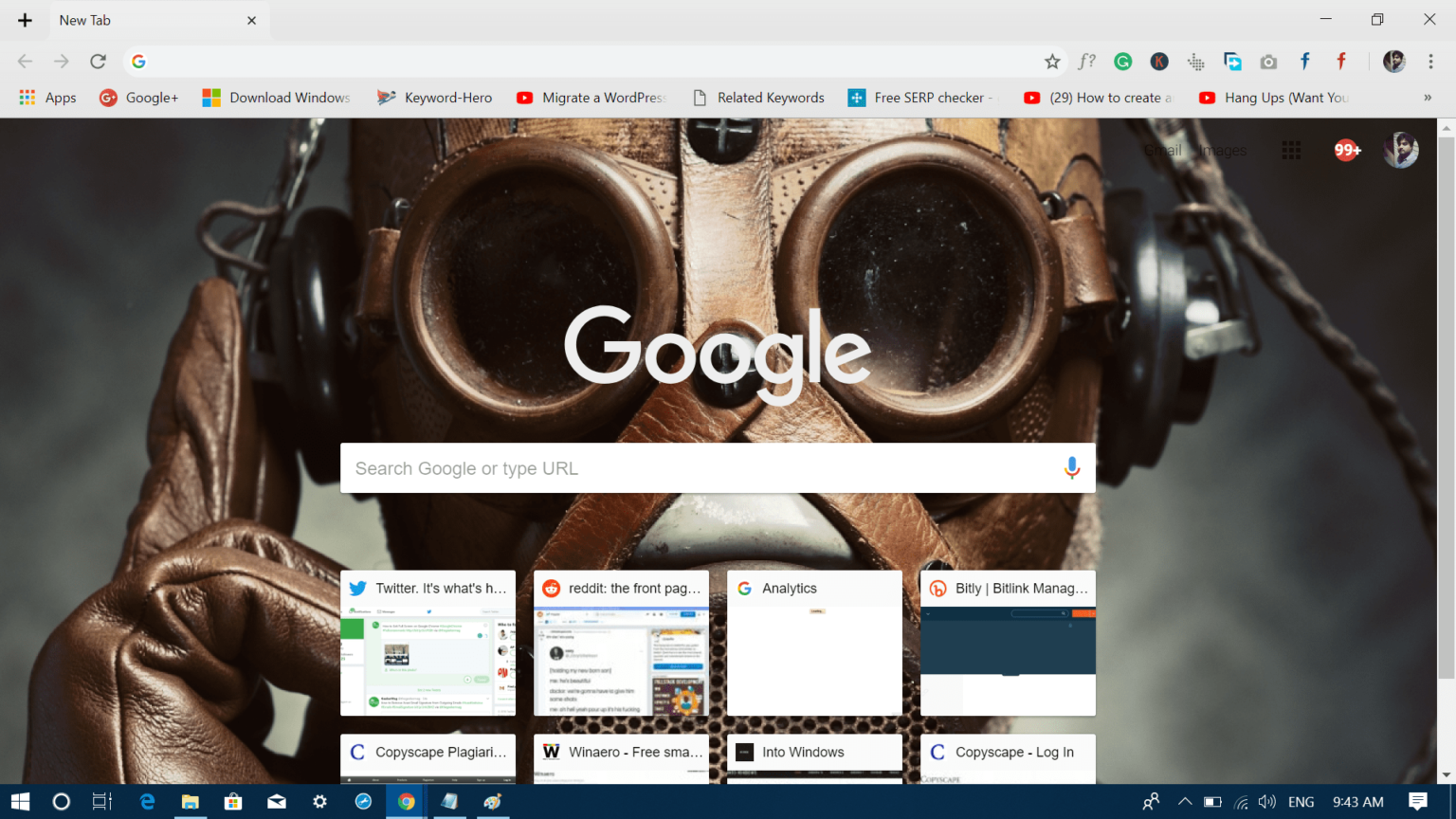This screenshot has width=1456, height=819.
Task: Open 99+ Google notifications
Action: click(x=1347, y=150)
